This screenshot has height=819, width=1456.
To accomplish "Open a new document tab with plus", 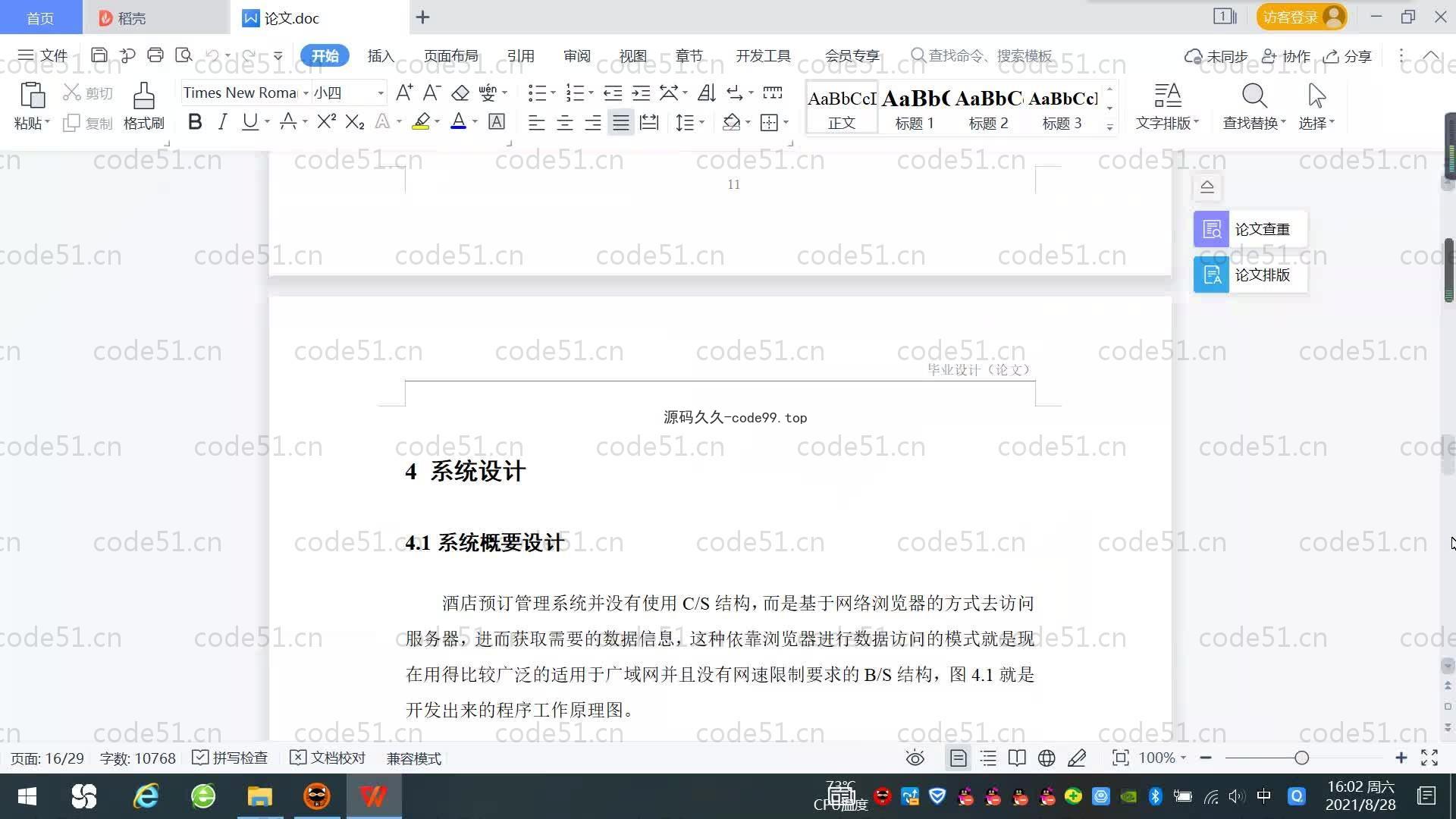I will click(x=422, y=17).
